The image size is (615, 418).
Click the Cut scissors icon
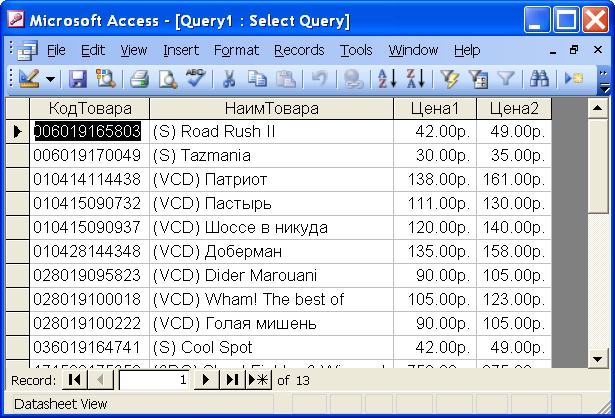click(229, 79)
